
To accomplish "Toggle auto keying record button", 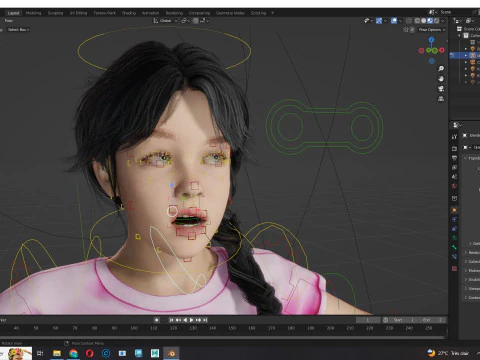I will tap(157, 320).
